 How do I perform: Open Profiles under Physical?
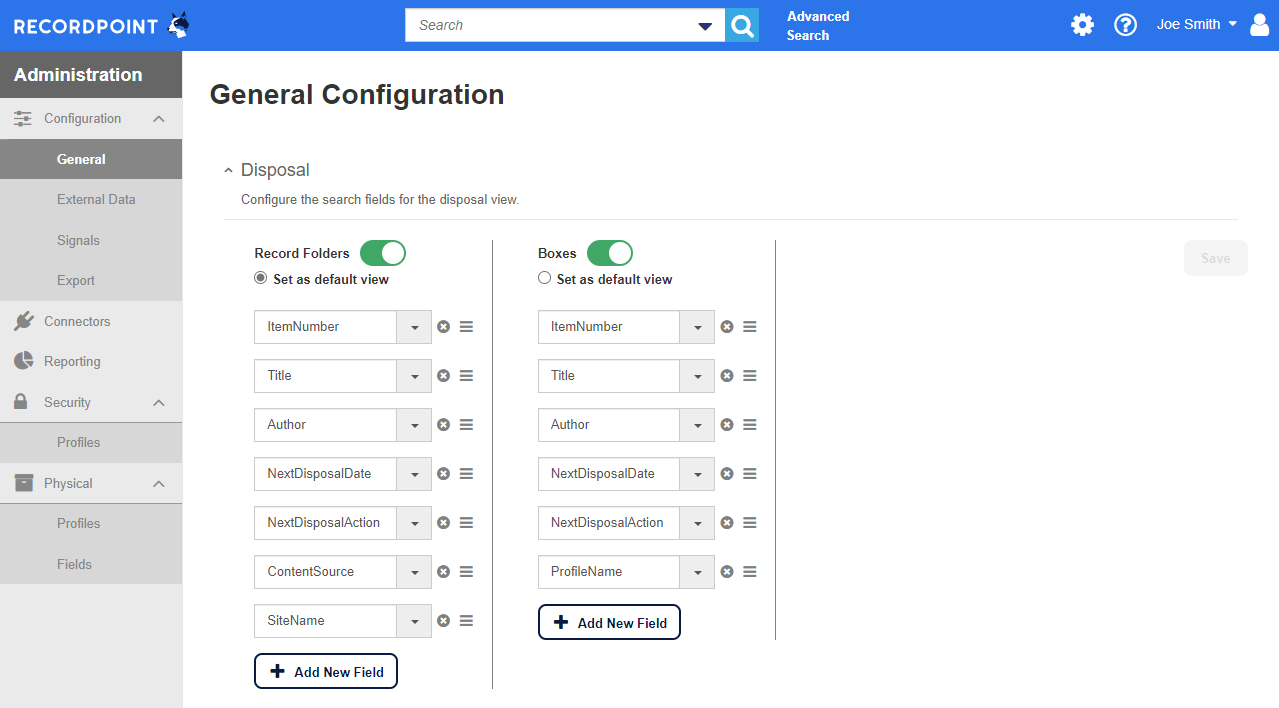pos(91,524)
